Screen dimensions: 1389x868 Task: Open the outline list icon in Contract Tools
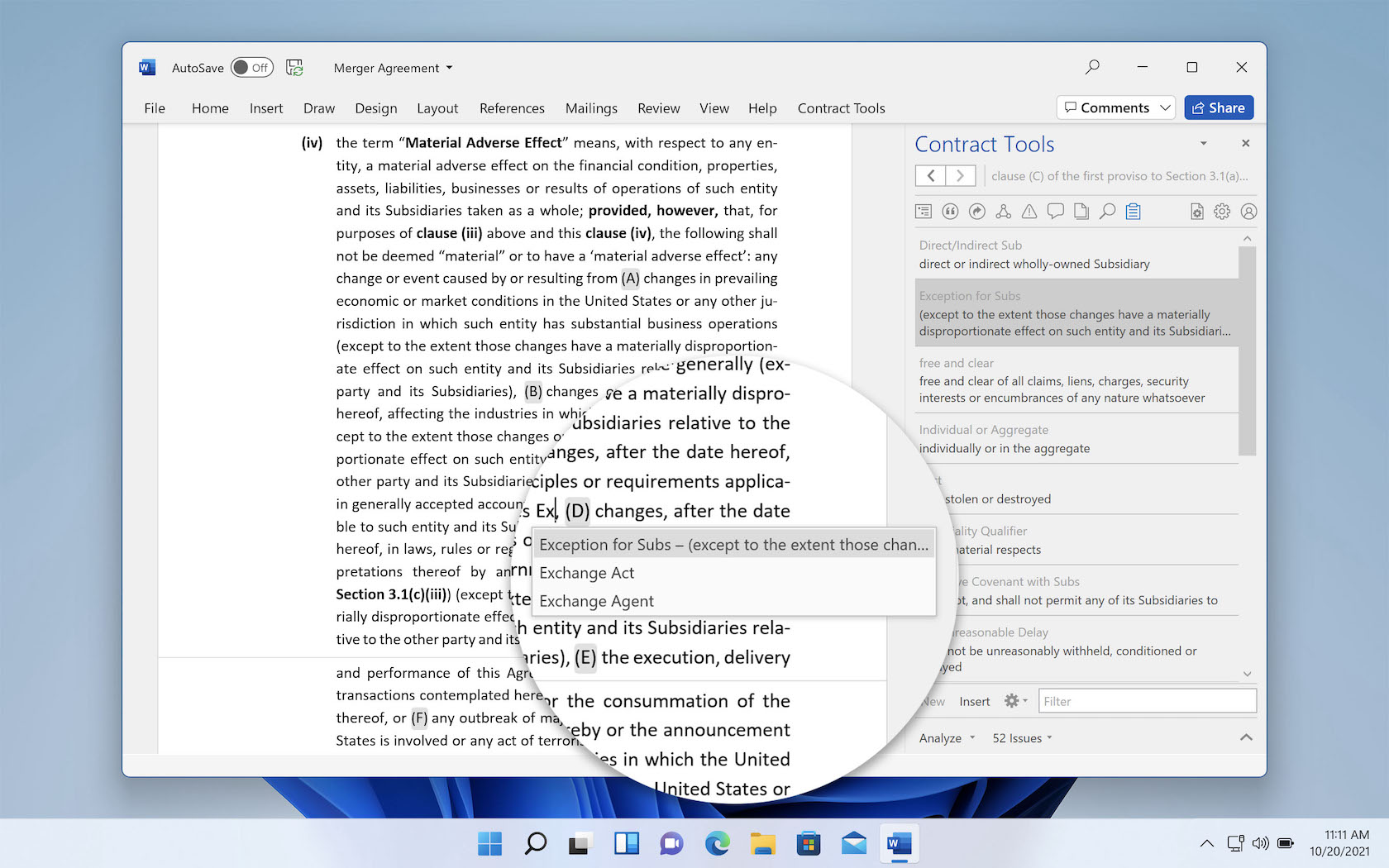pos(924,212)
